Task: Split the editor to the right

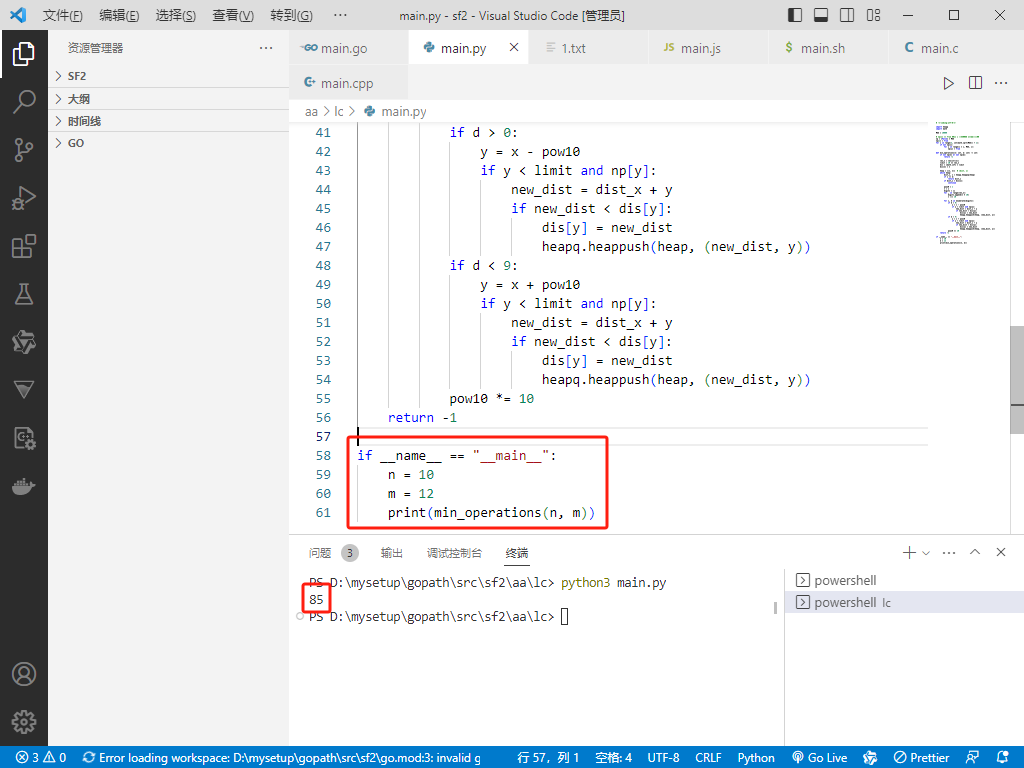Action: [x=975, y=83]
